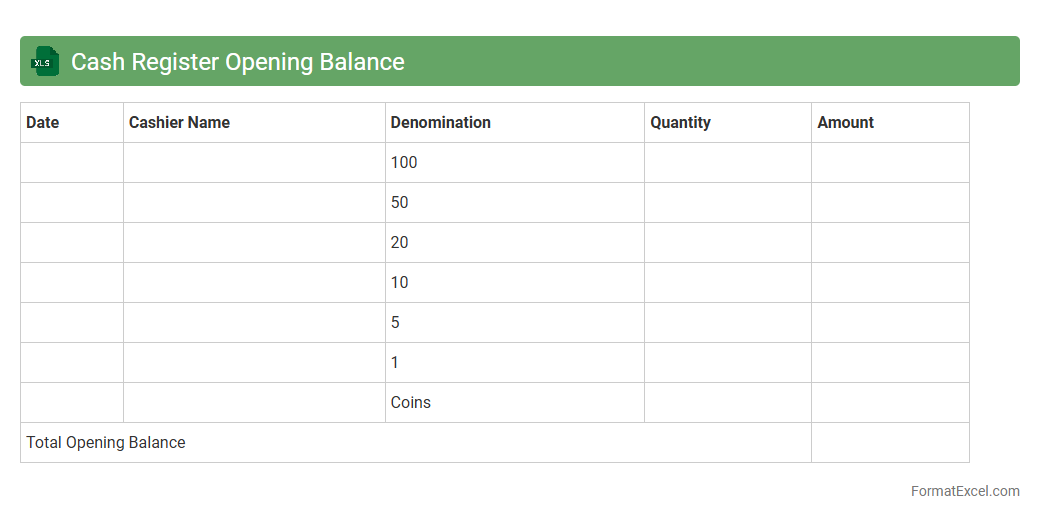Click the Date cell in the 100 row
The height and width of the screenshot is (520, 1040).
72,162
